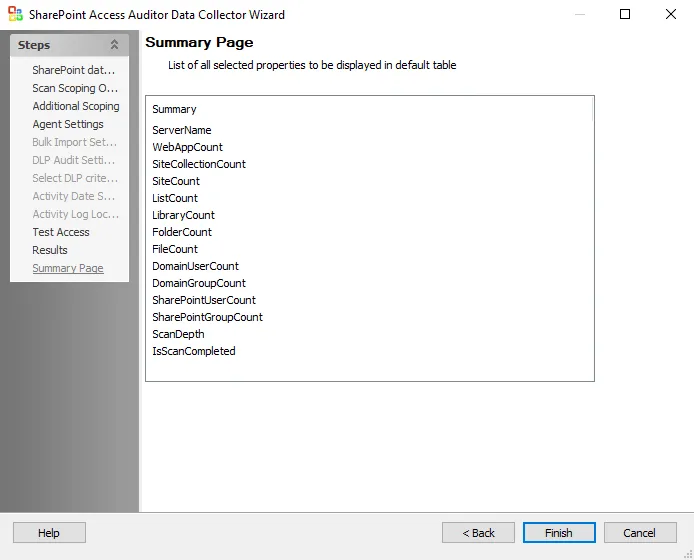694x560 pixels.
Task: Cancel the wizard
Action: coord(640,533)
